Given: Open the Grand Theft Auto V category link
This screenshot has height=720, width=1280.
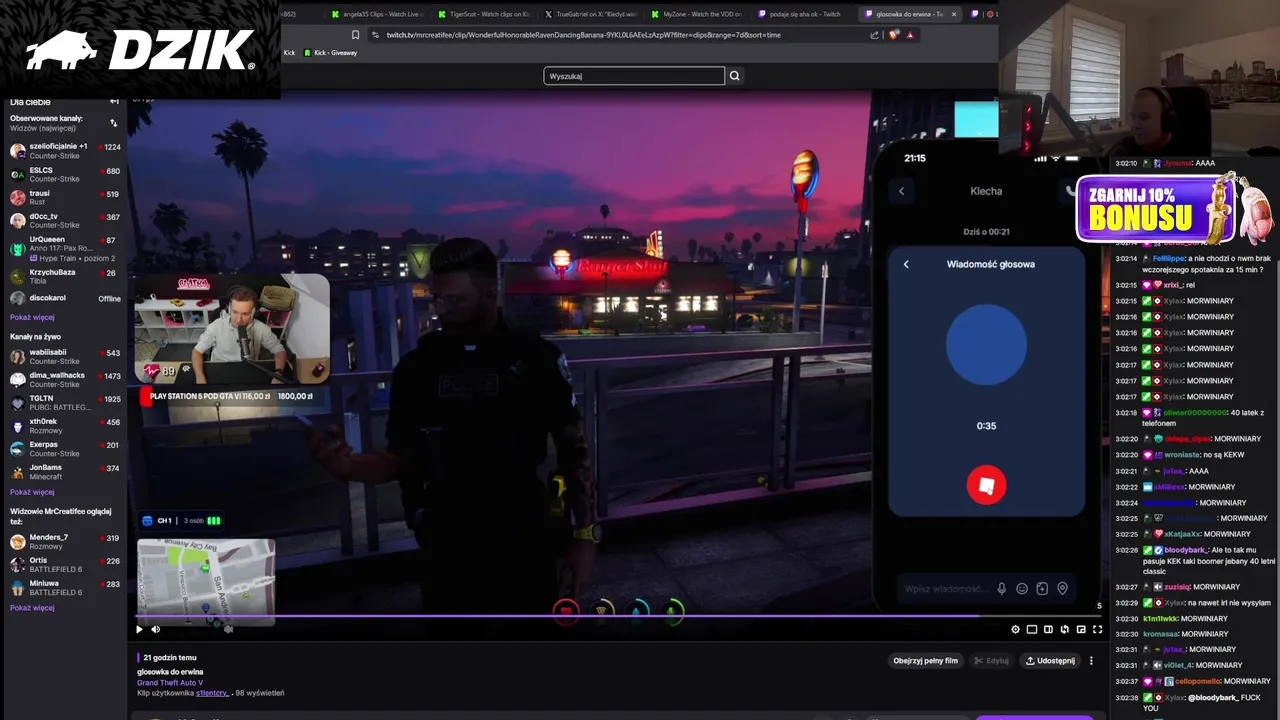Looking at the screenshot, I should click(x=170, y=682).
